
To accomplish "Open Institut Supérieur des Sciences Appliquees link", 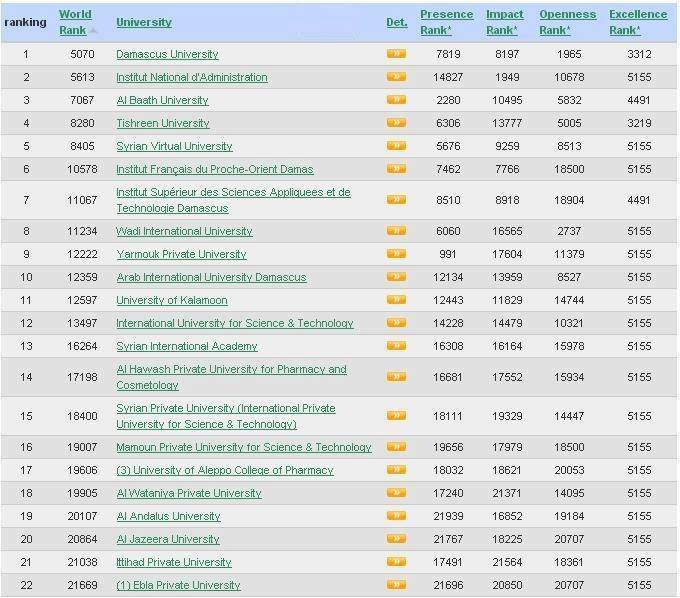I will tap(233, 200).
